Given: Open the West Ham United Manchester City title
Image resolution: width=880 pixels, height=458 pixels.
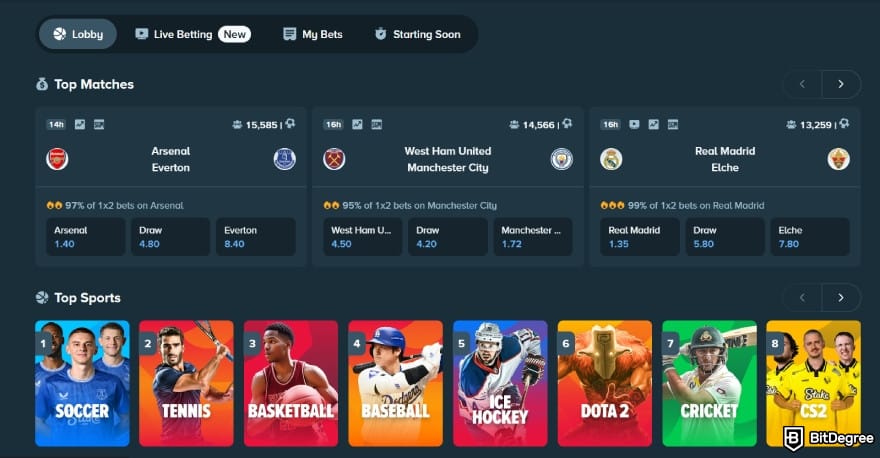Looking at the screenshot, I should tap(448, 159).
